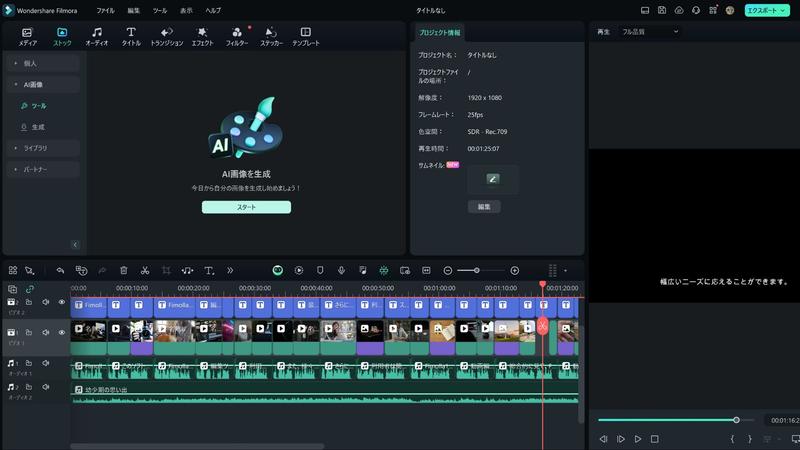Image resolution: width=800 pixels, height=450 pixels.
Task: Select 生成 under AI画像
Action: tap(38, 127)
